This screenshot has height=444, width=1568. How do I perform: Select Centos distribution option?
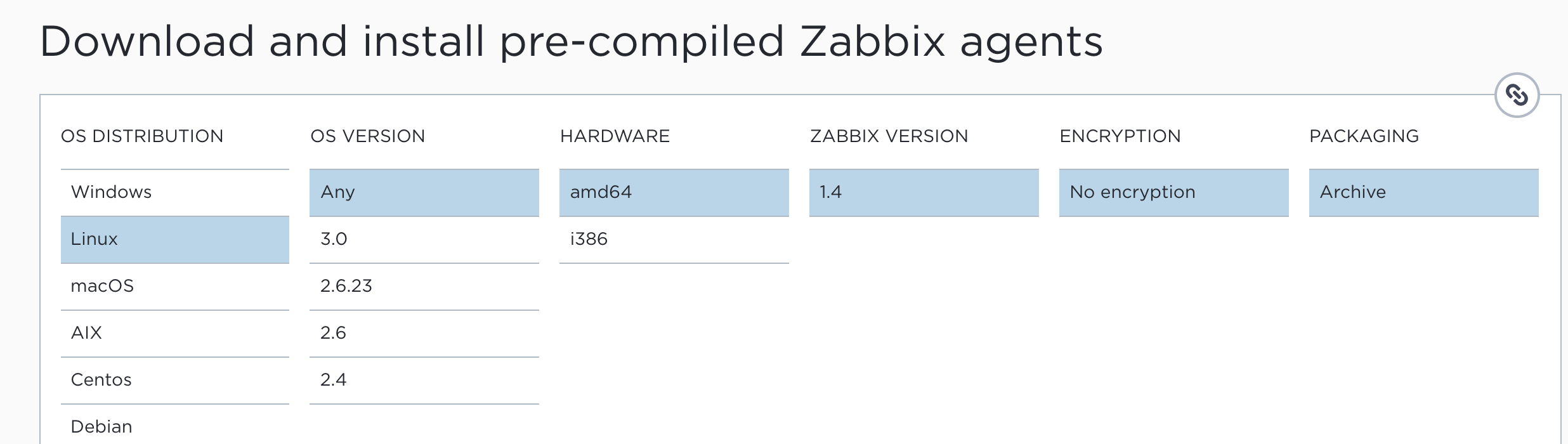pos(175,380)
